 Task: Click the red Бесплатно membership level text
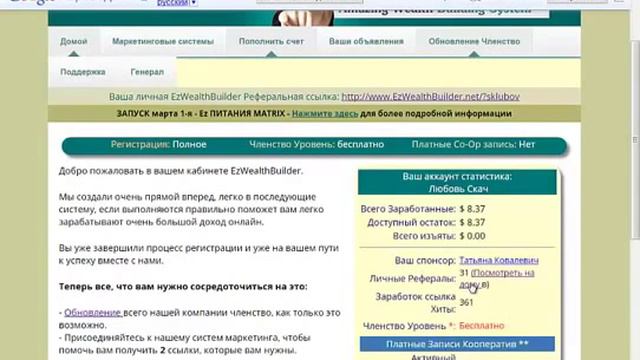pos(482,326)
